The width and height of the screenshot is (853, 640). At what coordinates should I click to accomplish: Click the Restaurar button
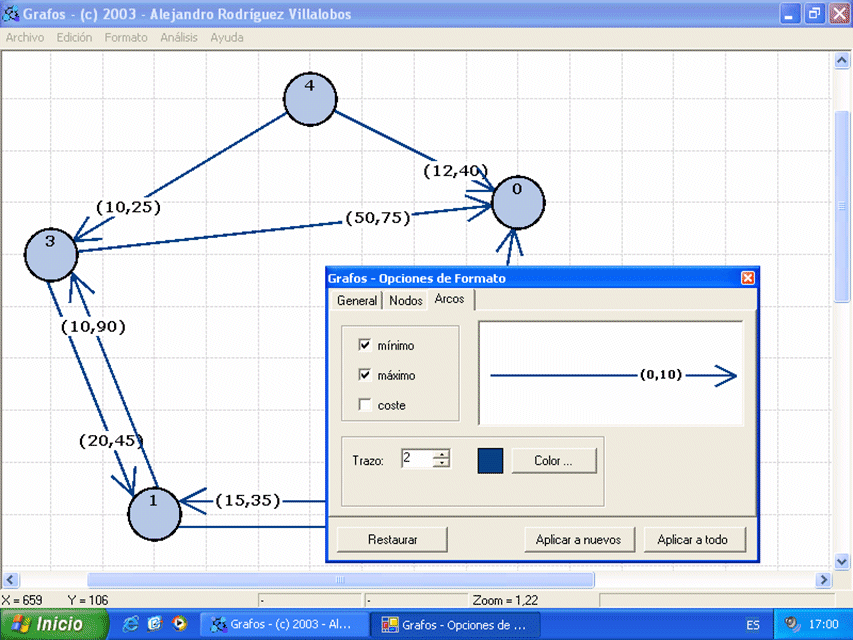(x=392, y=540)
